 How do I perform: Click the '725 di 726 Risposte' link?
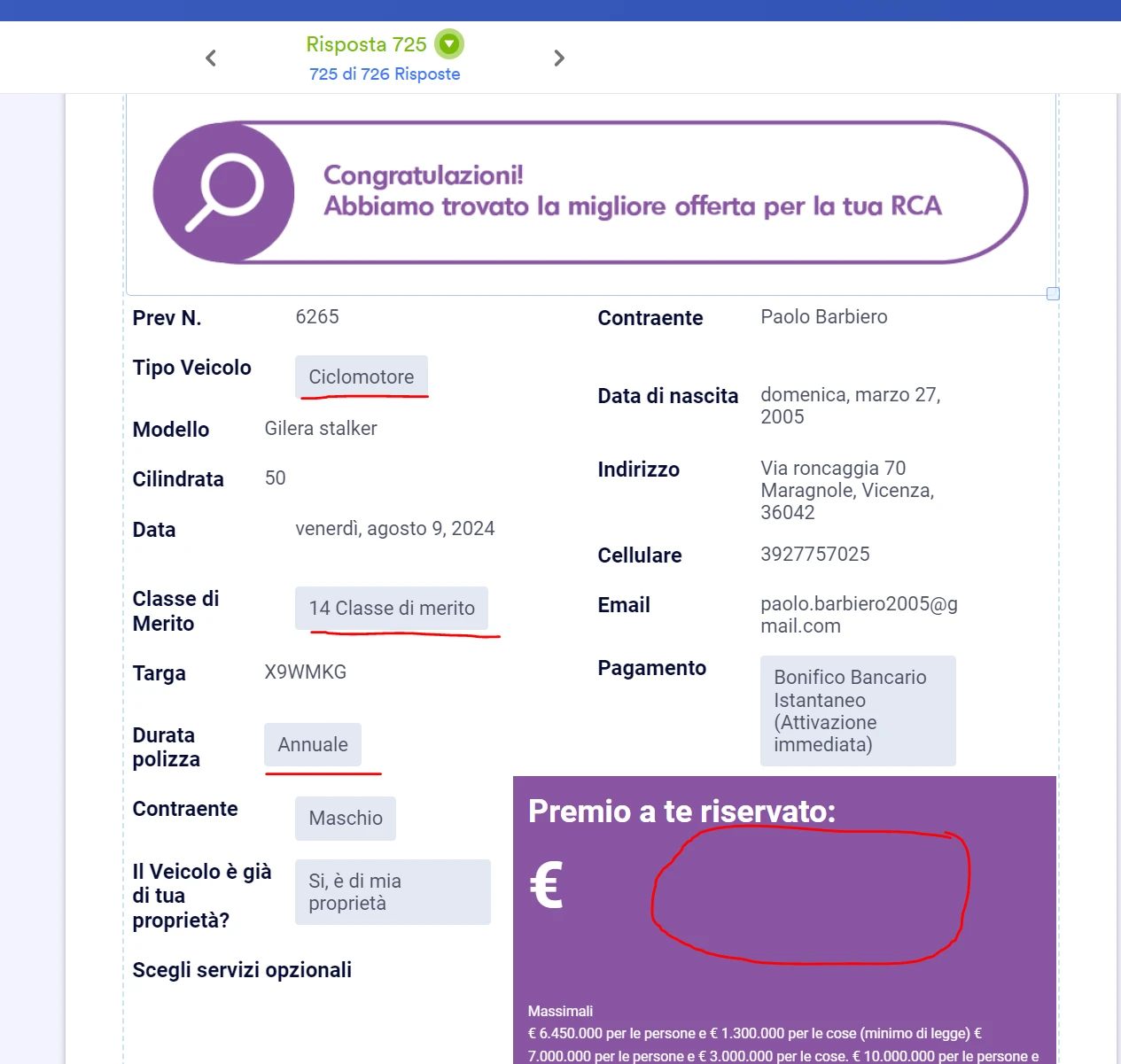(385, 74)
